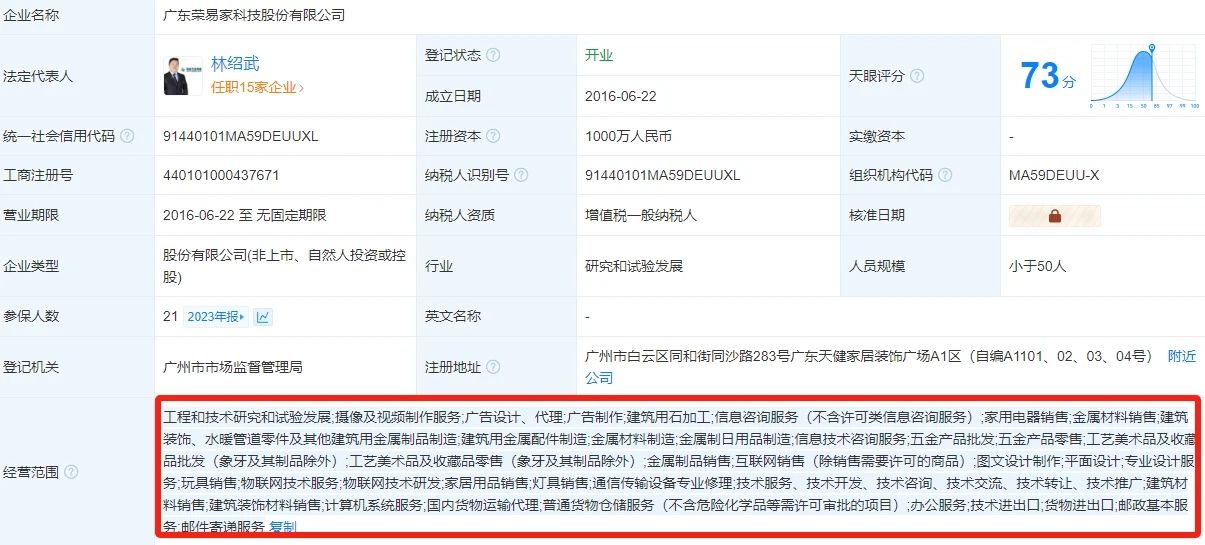Click the 开业 registration status text
The image size is (1205, 545).
pyautogui.click(x=599, y=56)
